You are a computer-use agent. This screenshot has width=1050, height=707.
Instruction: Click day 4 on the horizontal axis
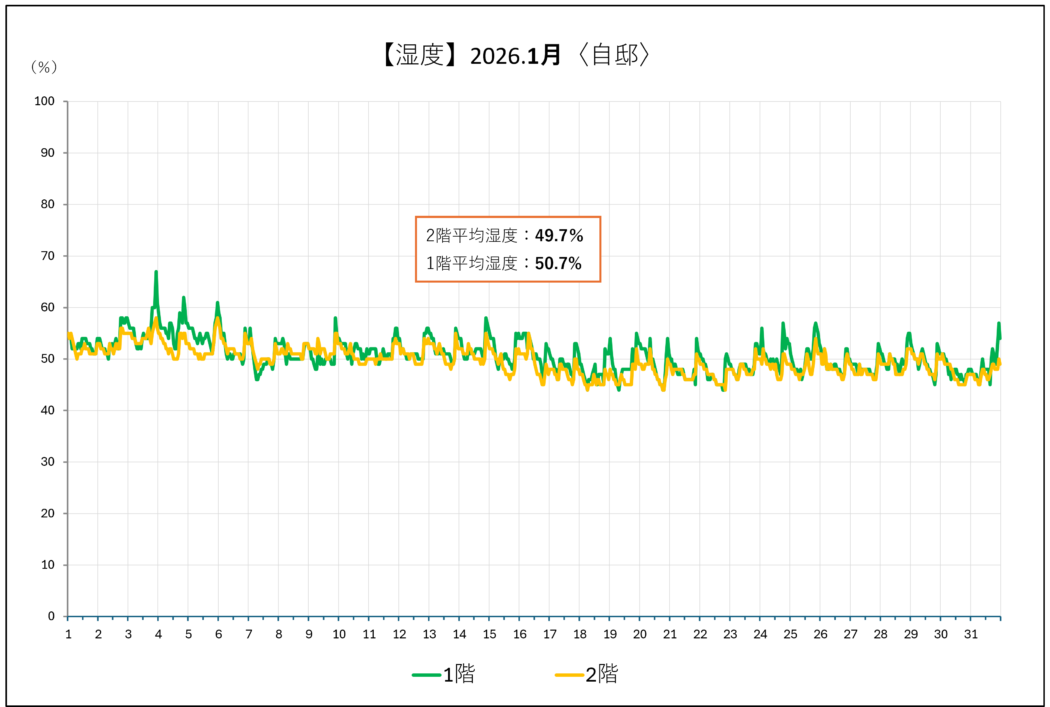158,635
